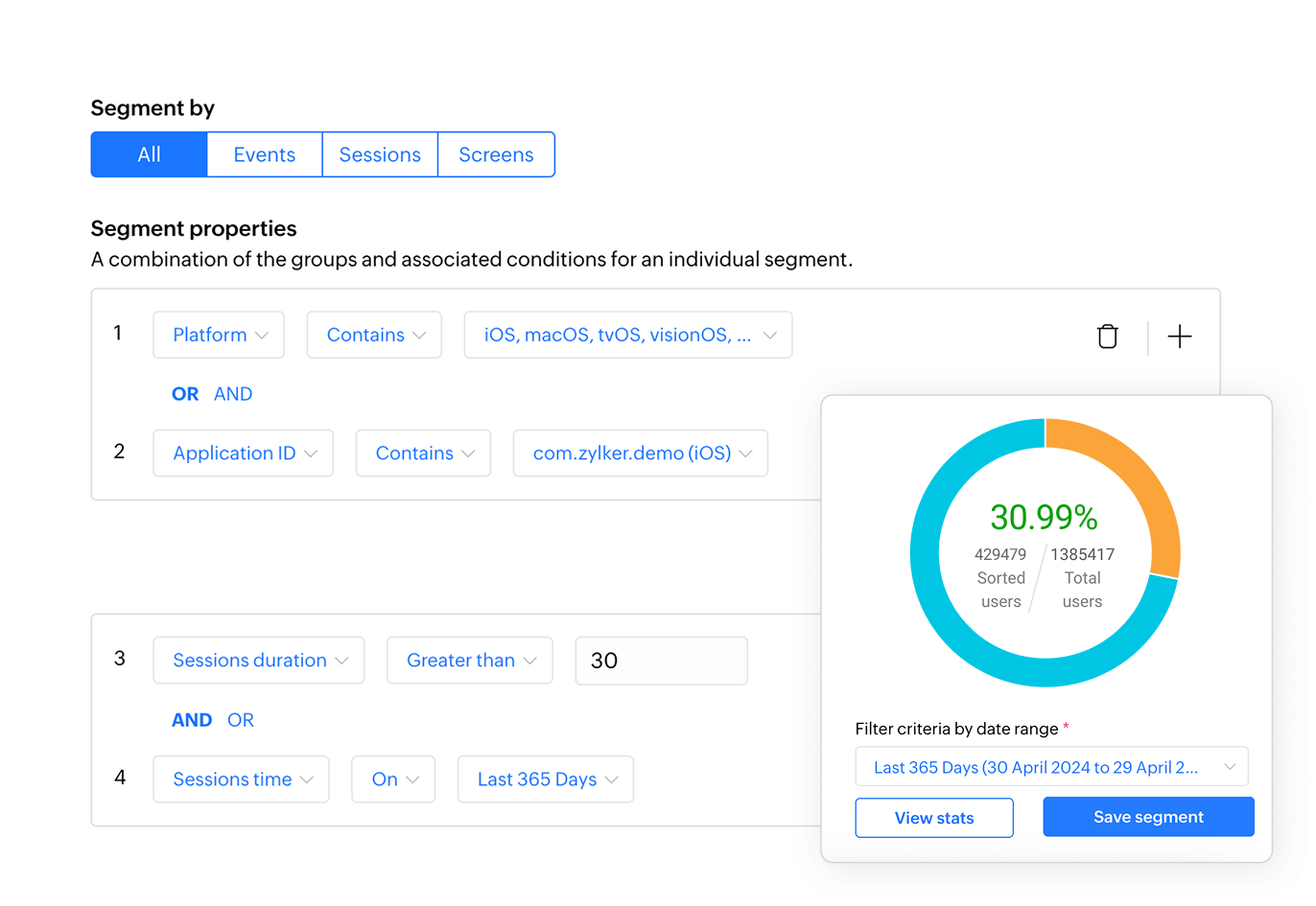Screen dimensions: 1316x906
Task: Open the Sessions duration dropdown
Action: coord(258,660)
